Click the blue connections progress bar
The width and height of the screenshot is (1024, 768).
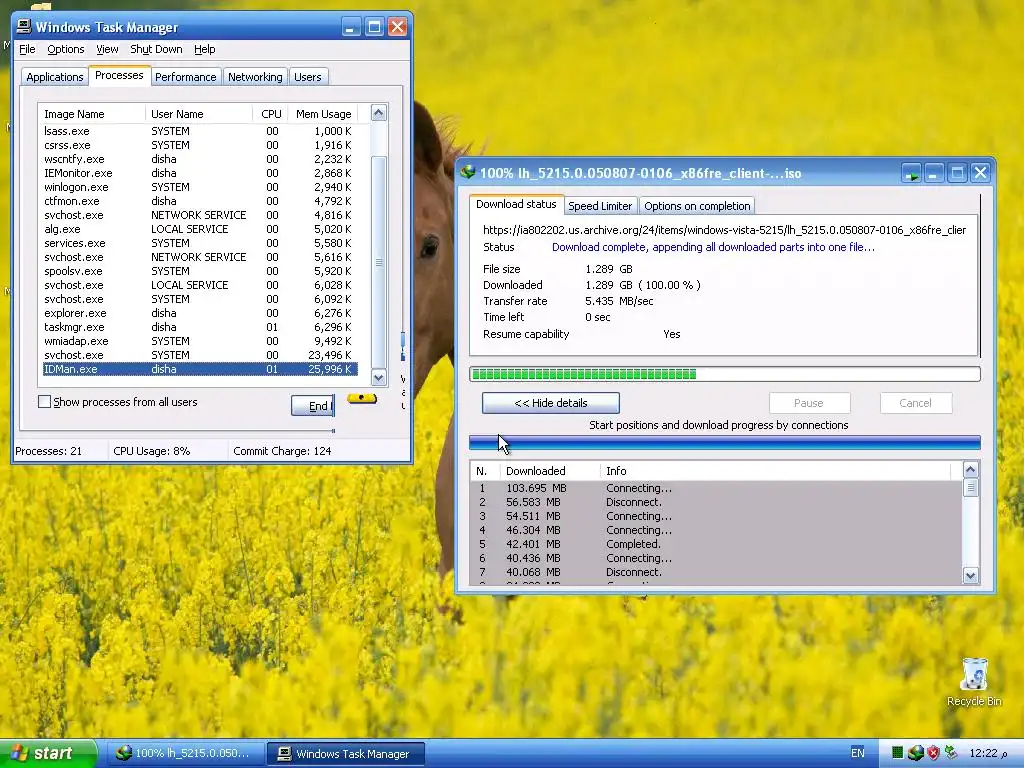(x=725, y=443)
